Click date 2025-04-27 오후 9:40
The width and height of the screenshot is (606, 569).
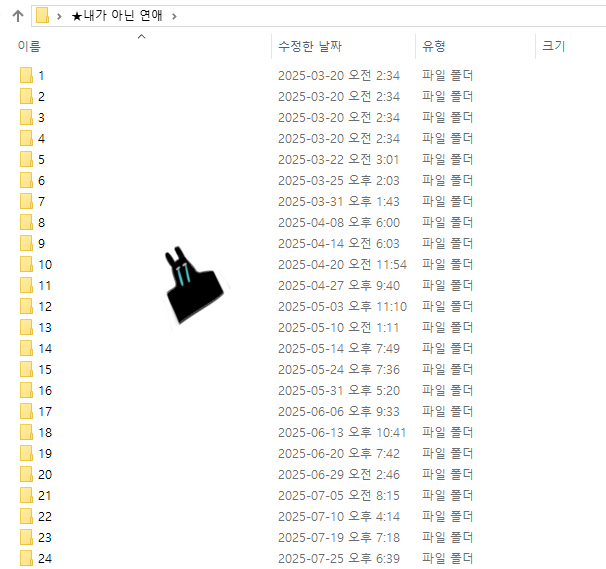[x=339, y=285]
